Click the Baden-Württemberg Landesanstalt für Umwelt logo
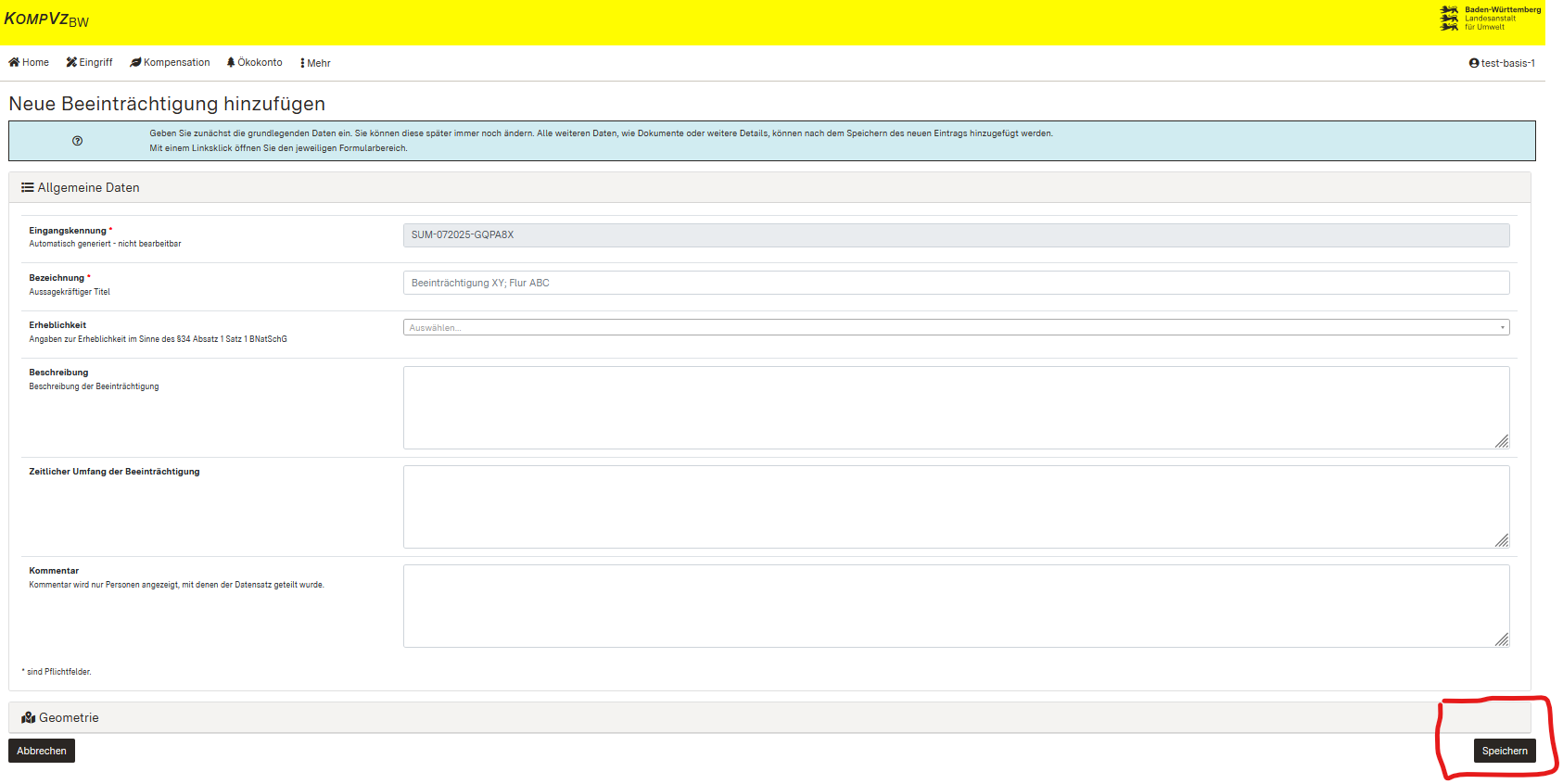The image size is (1563, 784). click(1490, 19)
